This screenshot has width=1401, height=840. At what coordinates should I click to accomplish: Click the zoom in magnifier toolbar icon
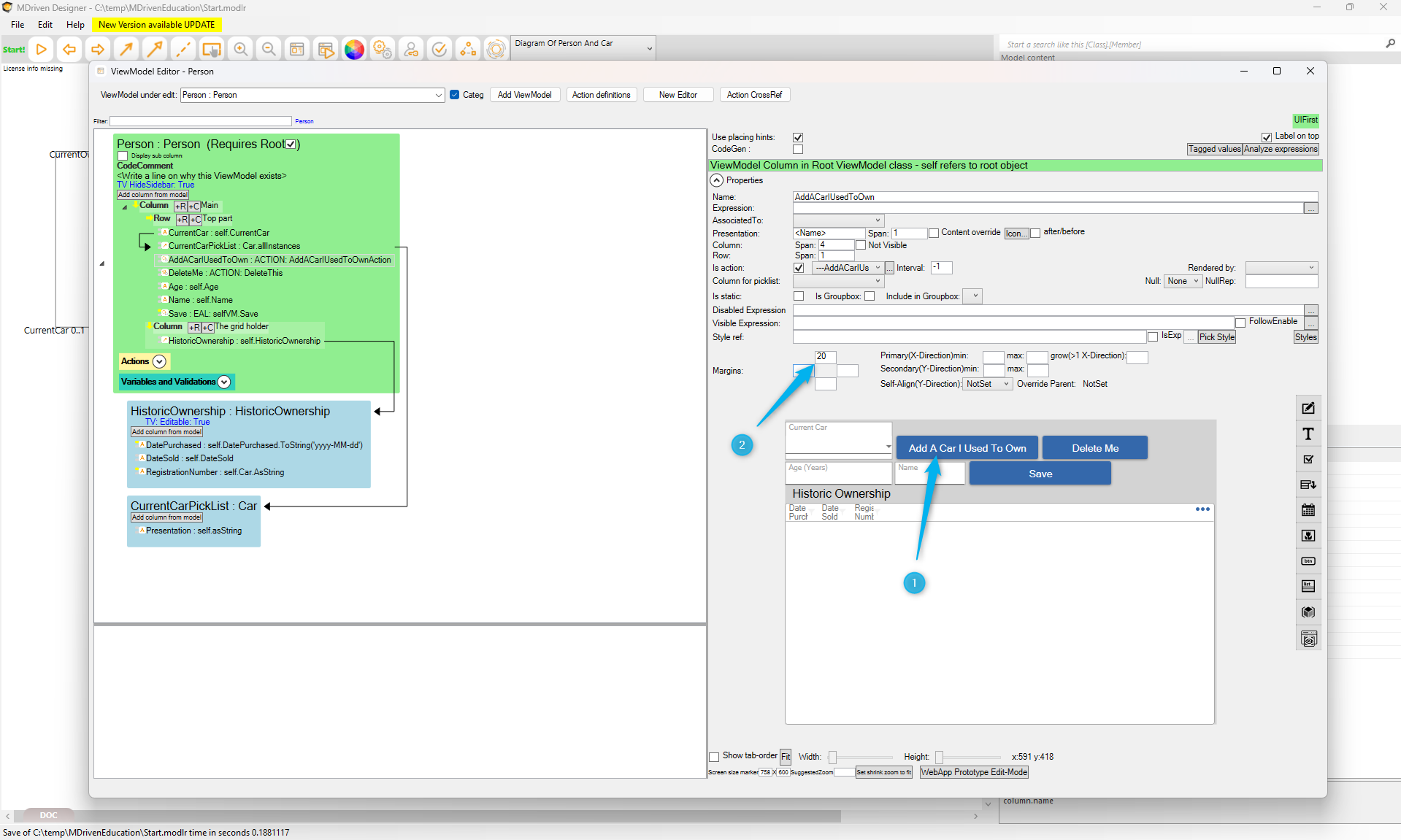pos(240,49)
